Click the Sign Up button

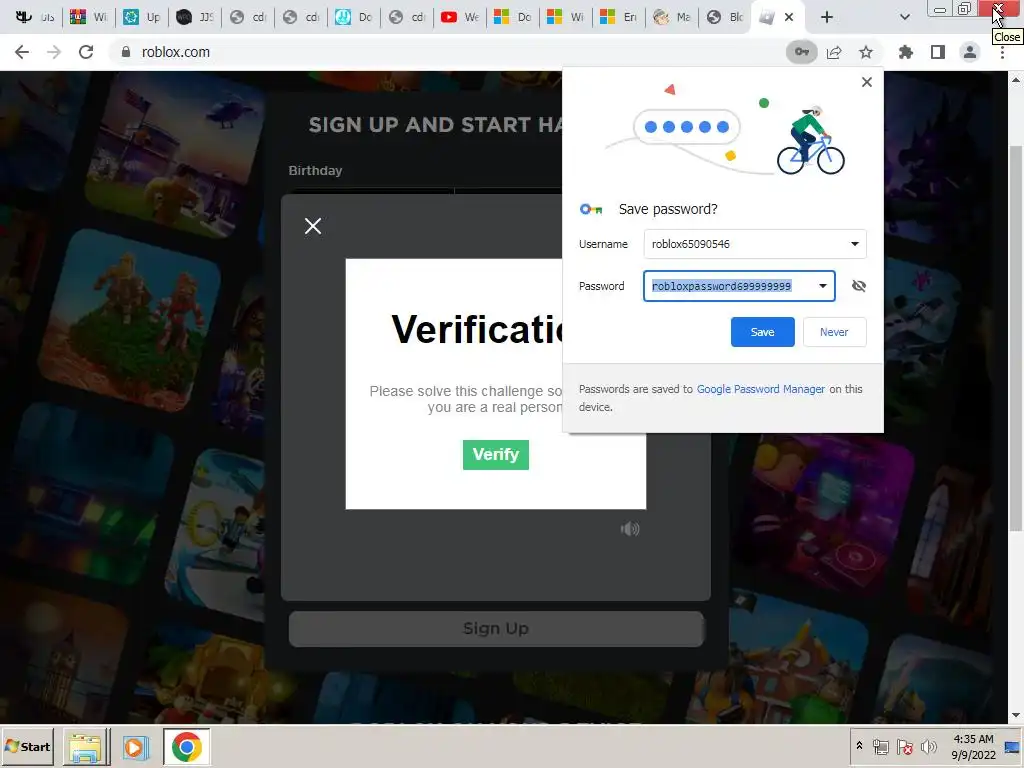tap(496, 629)
